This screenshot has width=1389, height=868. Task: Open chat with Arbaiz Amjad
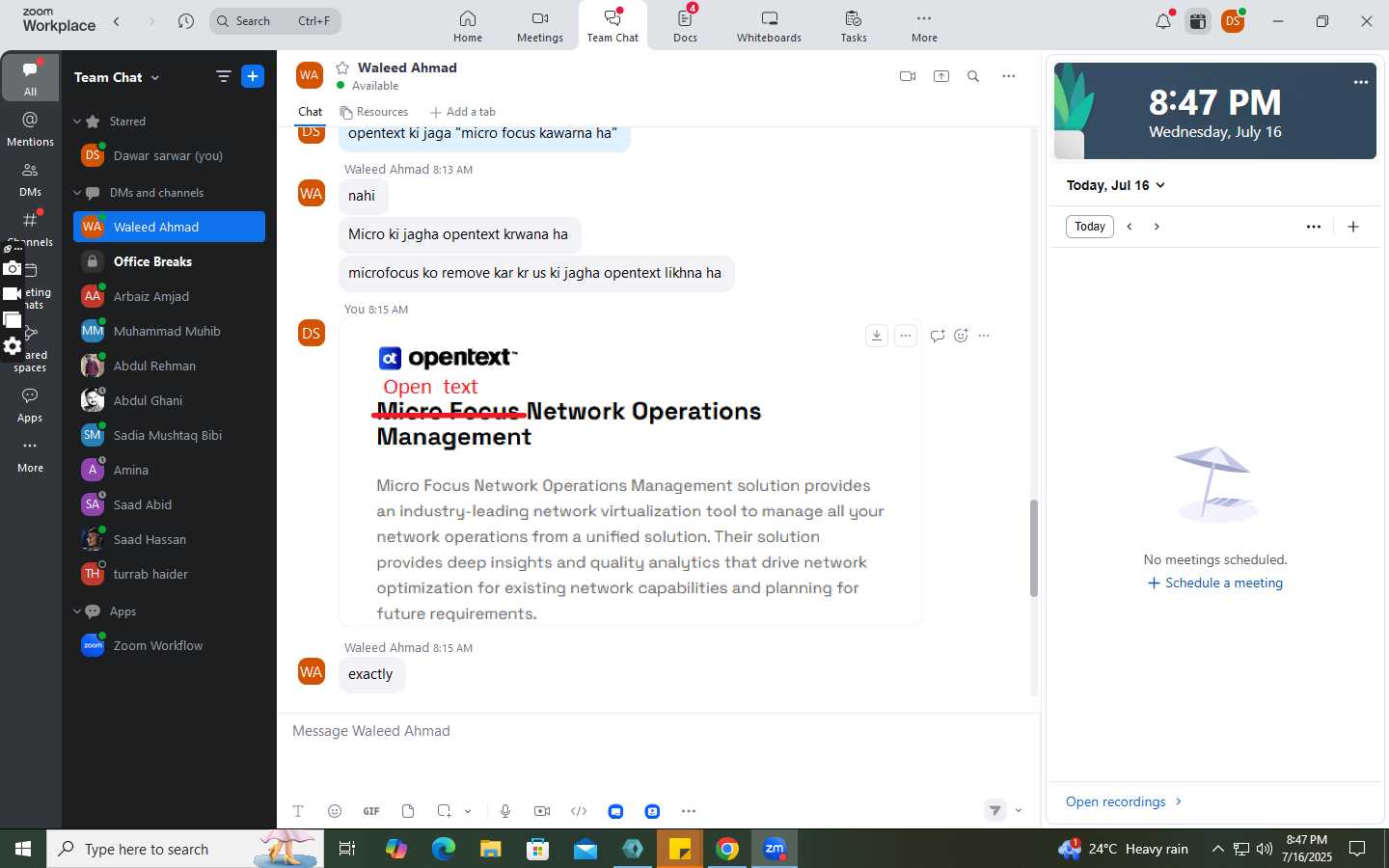click(x=170, y=296)
